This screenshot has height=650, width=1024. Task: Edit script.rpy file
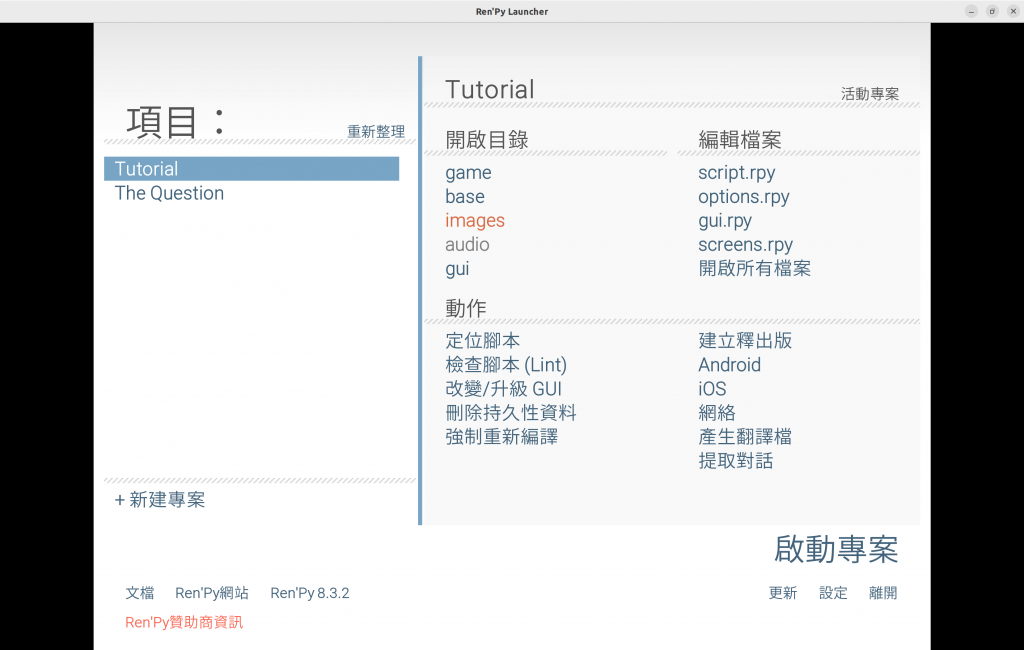coord(737,172)
